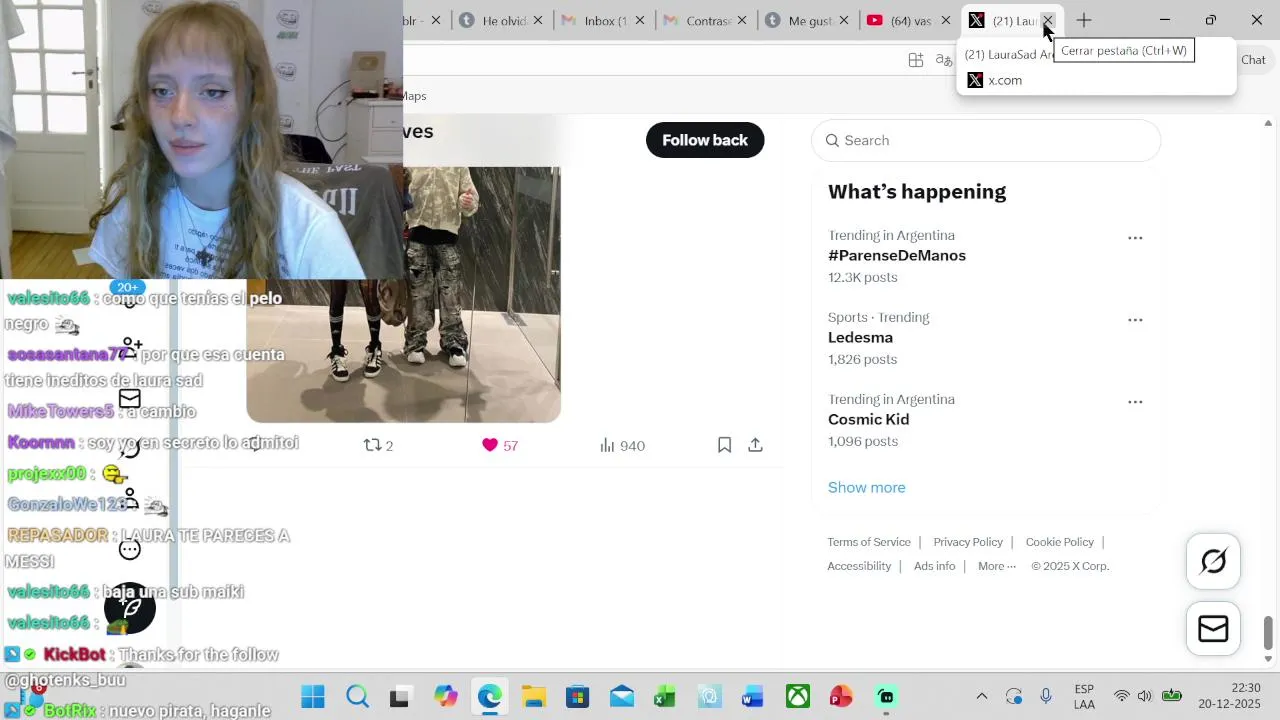Expand the system tray hidden icons chevron
The width and height of the screenshot is (1280, 720).
point(981,697)
